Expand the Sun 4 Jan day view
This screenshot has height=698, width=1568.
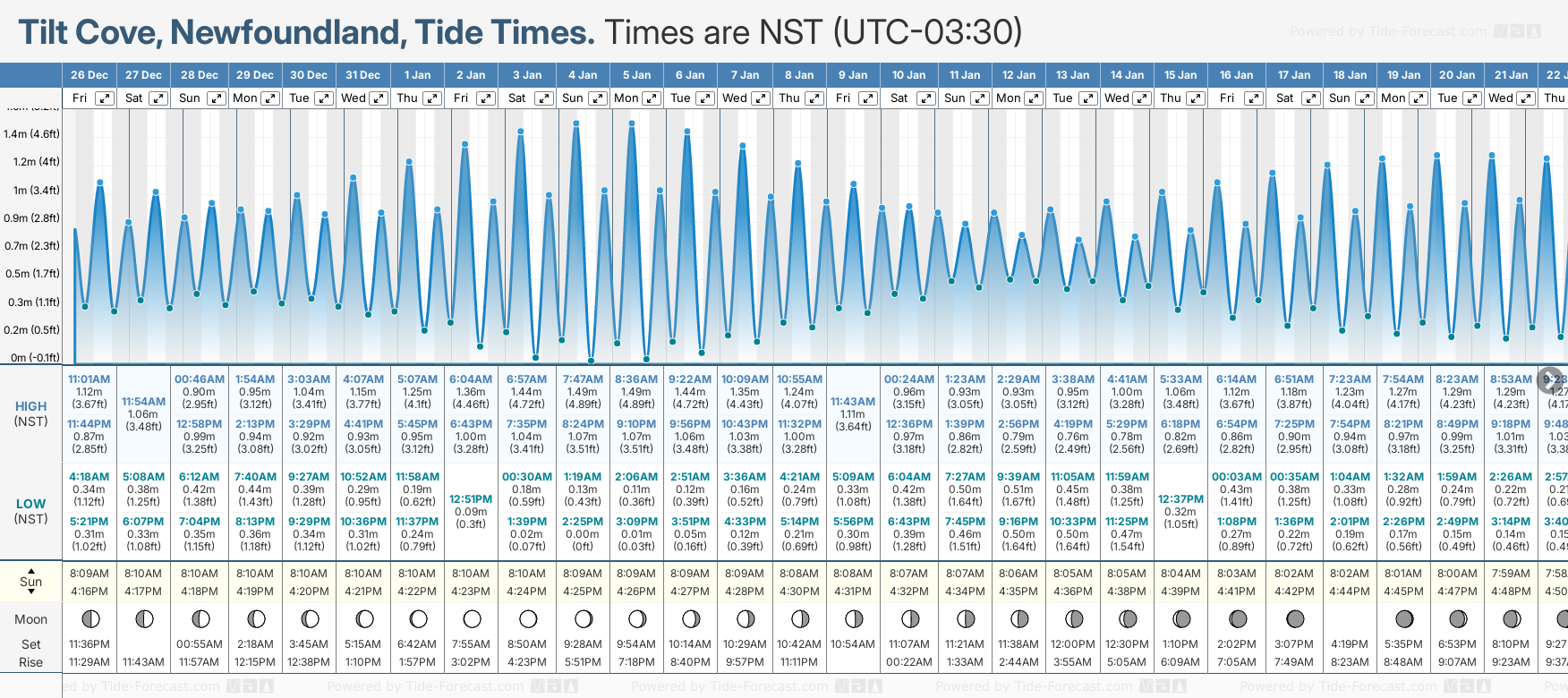click(x=597, y=98)
